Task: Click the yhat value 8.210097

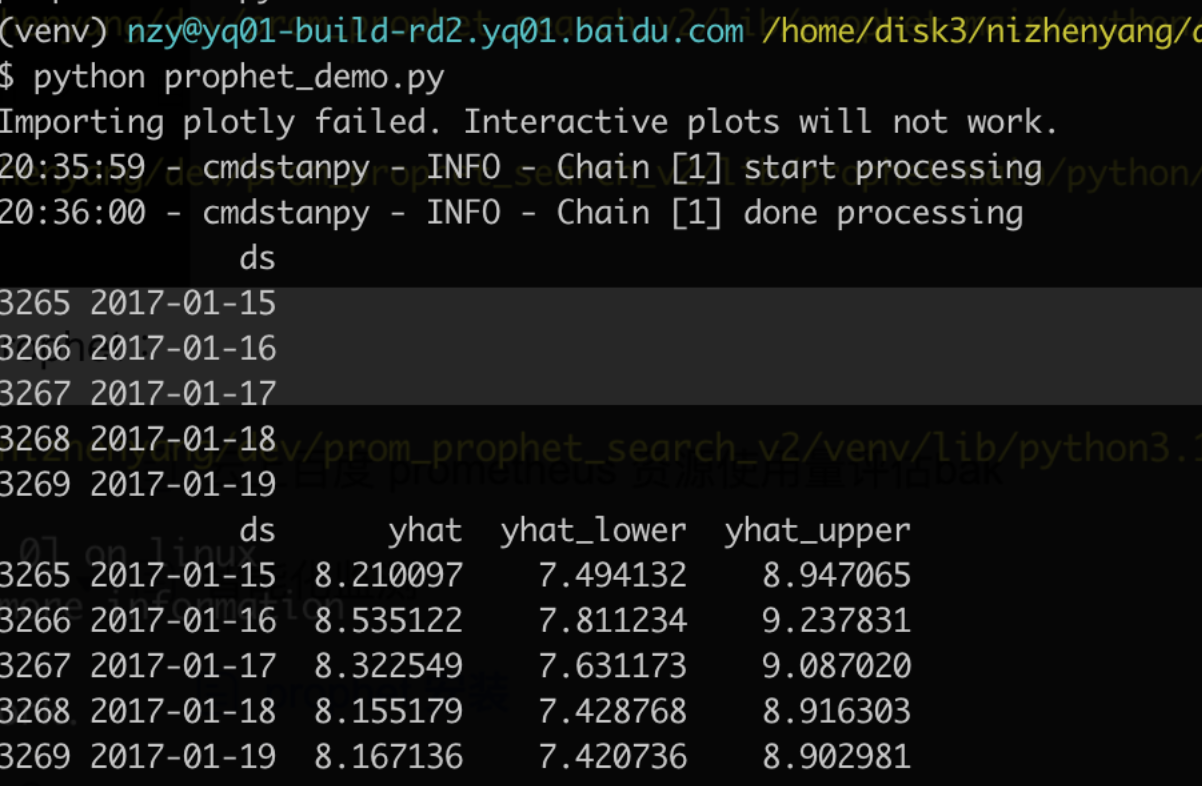Action: (388, 575)
